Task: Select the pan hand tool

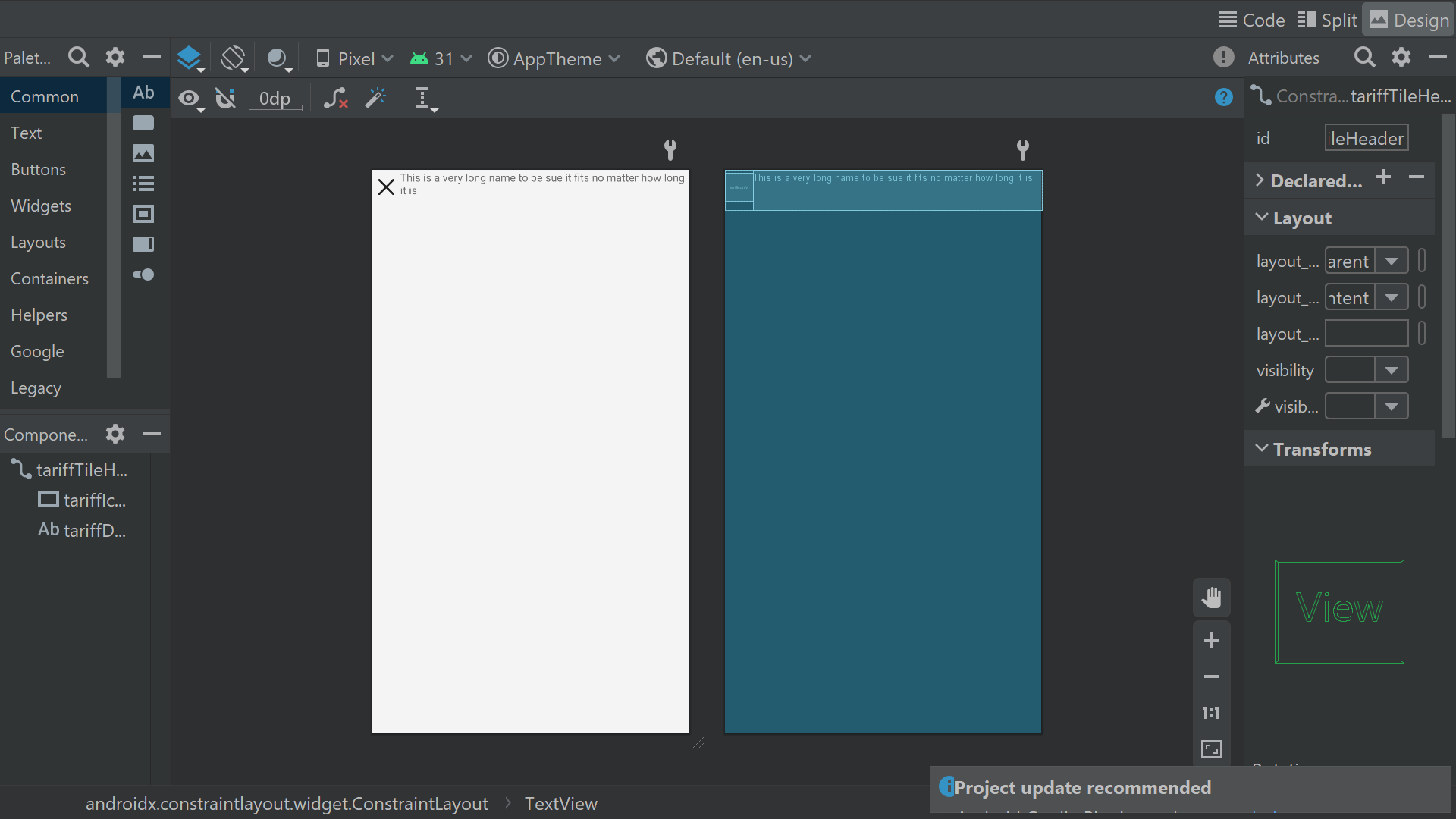Action: [1212, 598]
